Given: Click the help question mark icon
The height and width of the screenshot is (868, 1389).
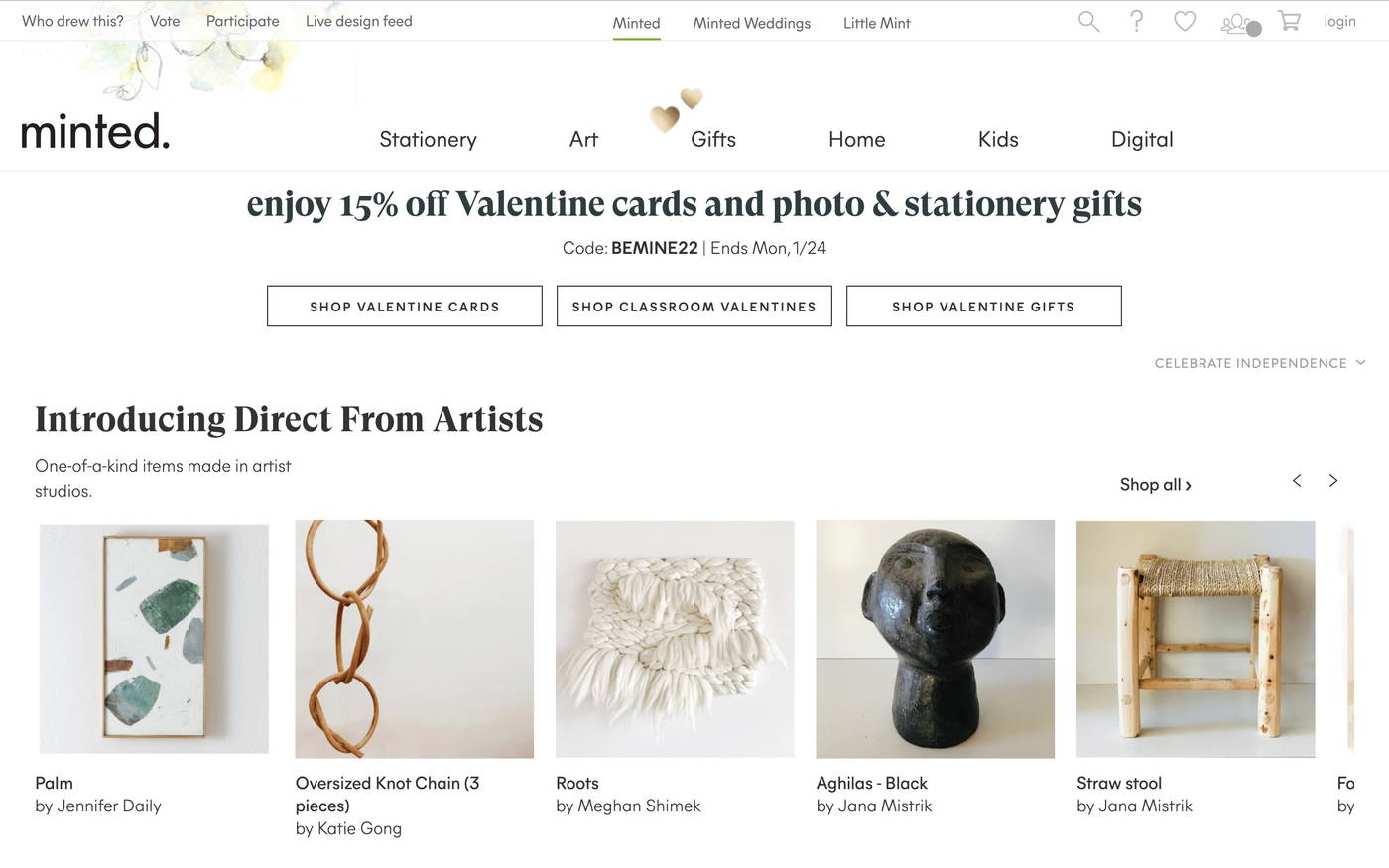Looking at the screenshot, I should coord(1137,21).
